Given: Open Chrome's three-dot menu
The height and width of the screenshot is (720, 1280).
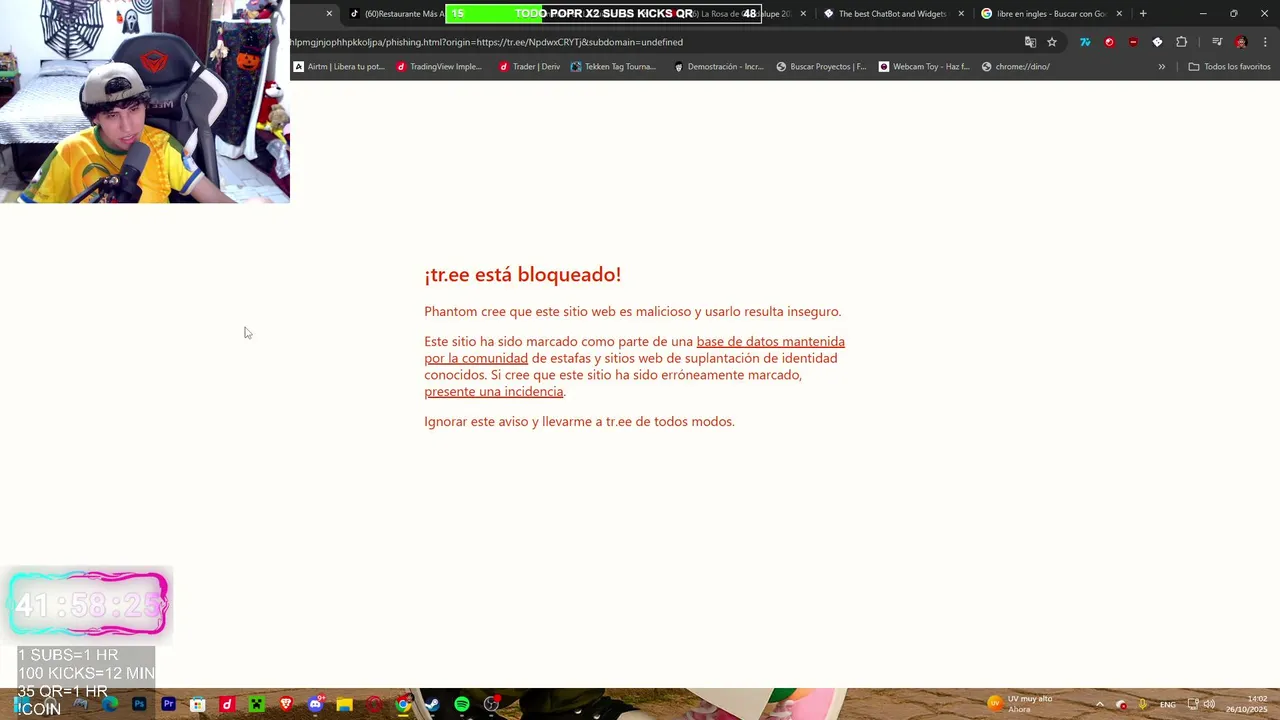Looking at the screenshot, I should pyautogui.click(x=1265, y=42).
